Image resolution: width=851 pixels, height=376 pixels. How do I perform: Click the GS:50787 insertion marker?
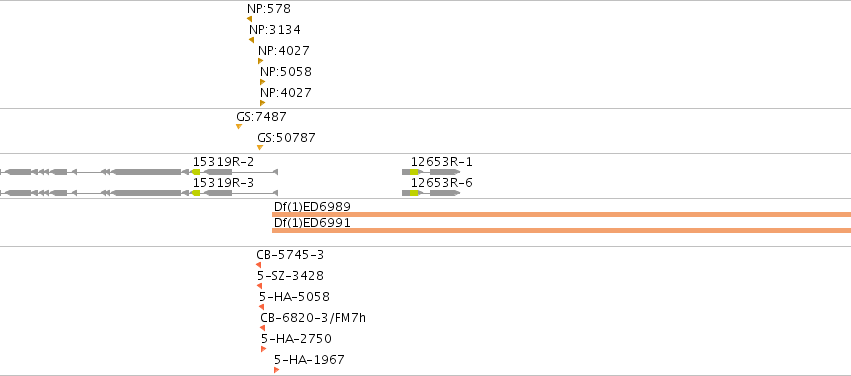coord(260,148)
